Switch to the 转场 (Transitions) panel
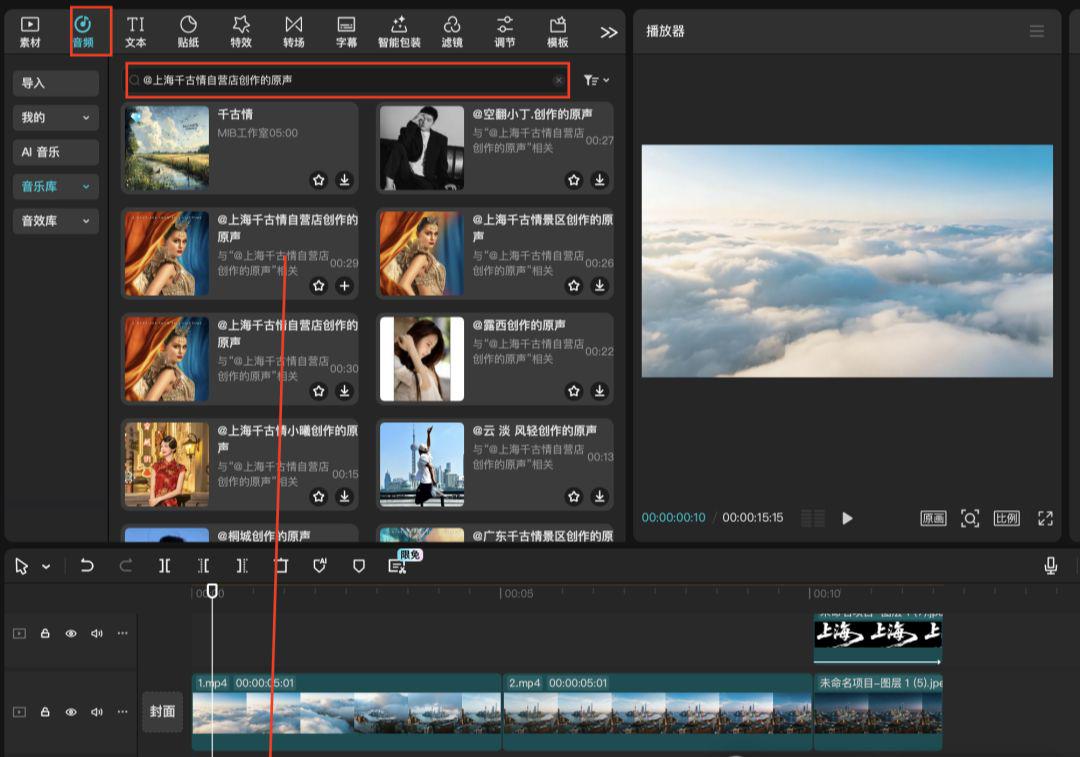 (x=294, y=30)
